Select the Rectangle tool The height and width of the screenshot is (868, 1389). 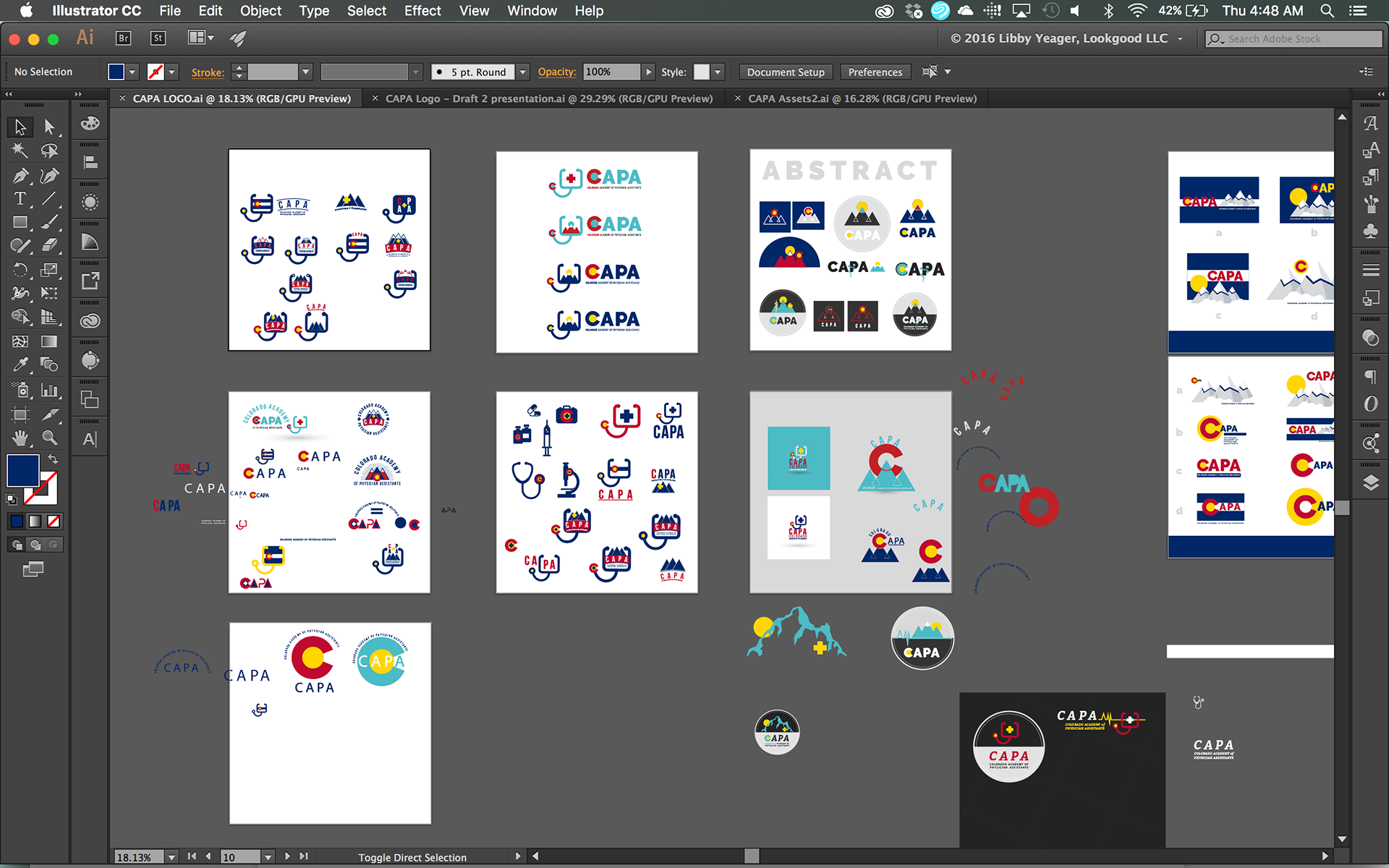tap(20, 222)
